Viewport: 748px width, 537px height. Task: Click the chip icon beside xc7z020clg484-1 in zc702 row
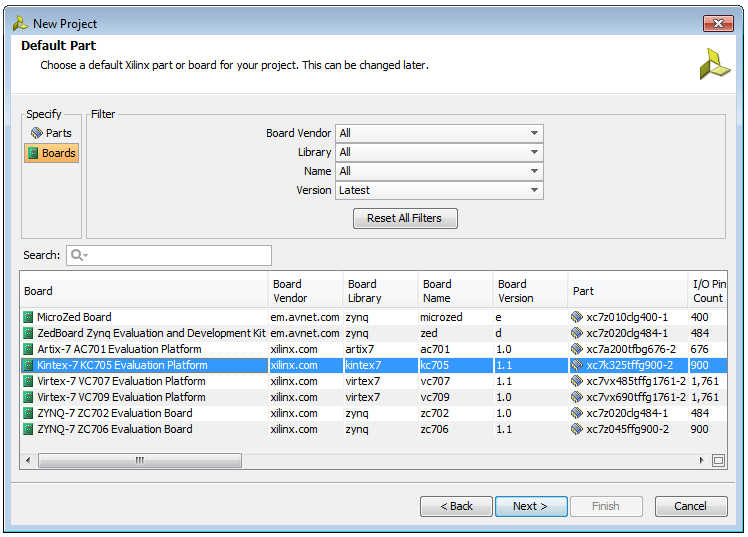coord(577,413)
